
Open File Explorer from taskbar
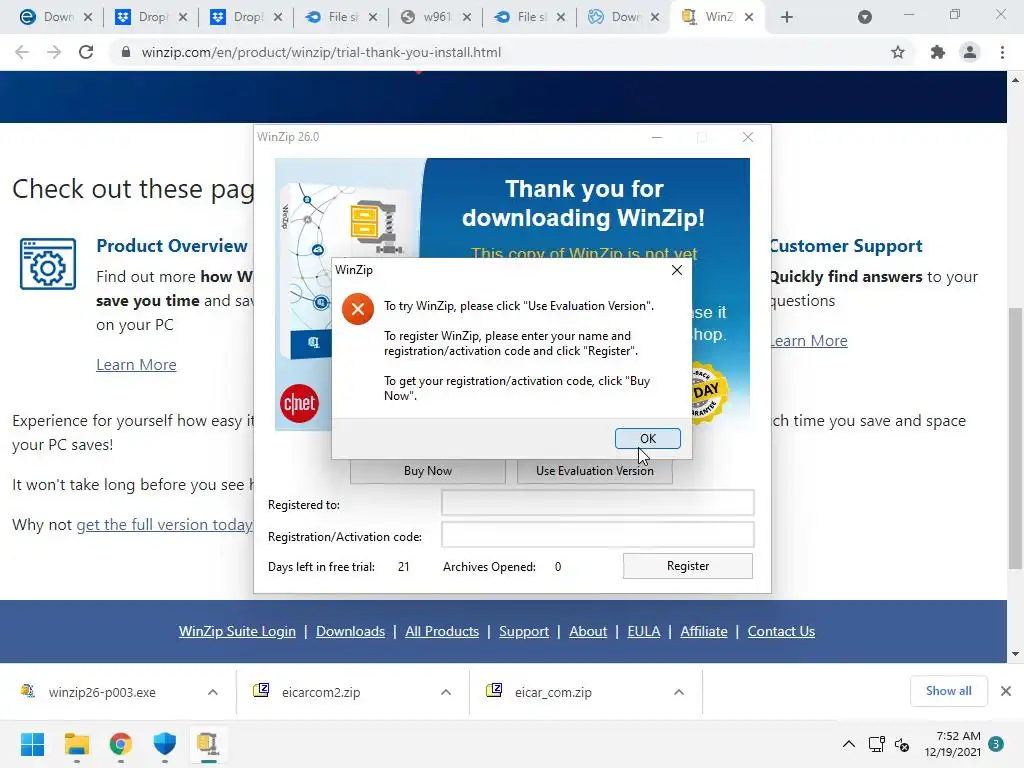77,744
